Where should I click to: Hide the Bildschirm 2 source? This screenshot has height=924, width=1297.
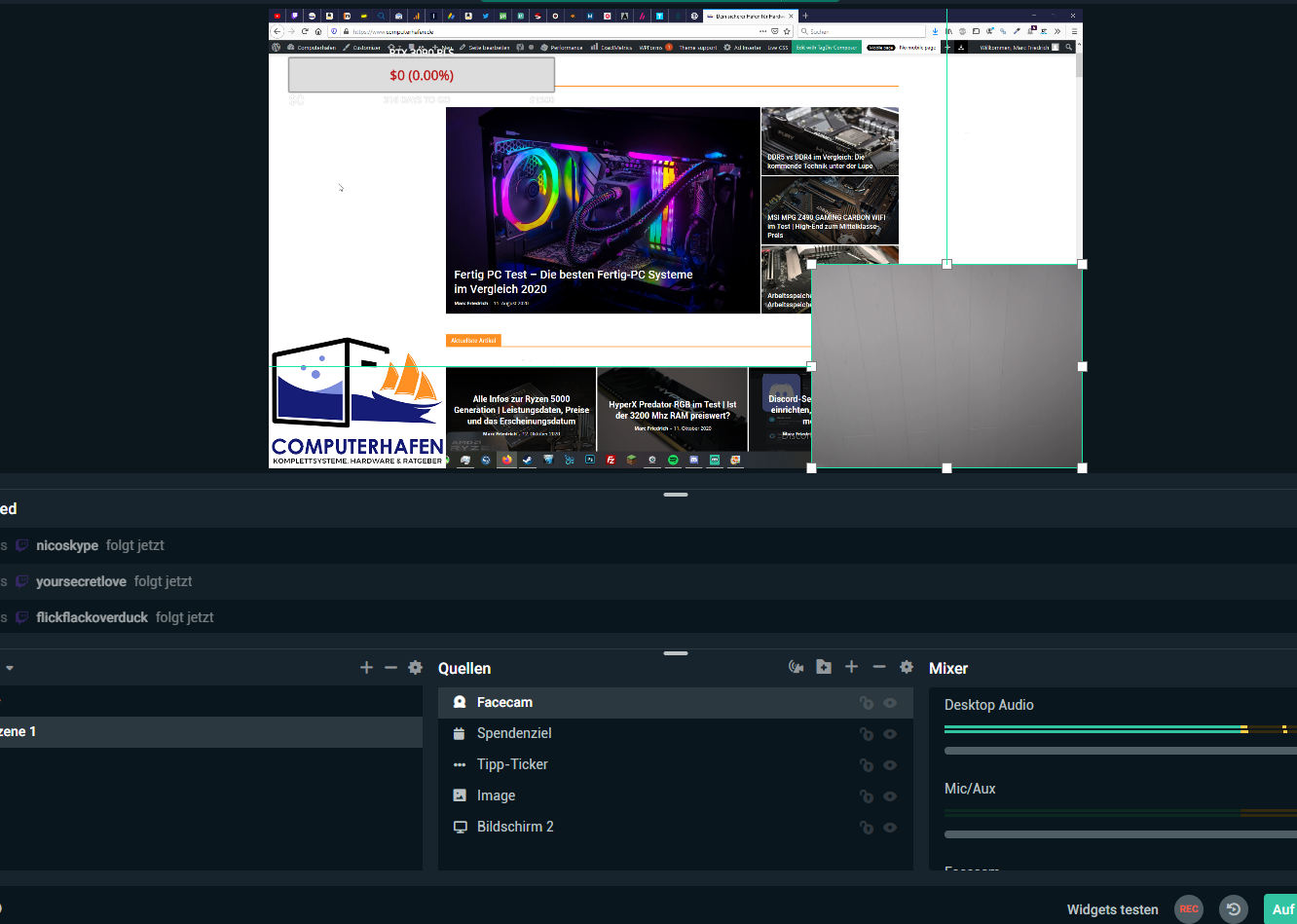(890, 828)
